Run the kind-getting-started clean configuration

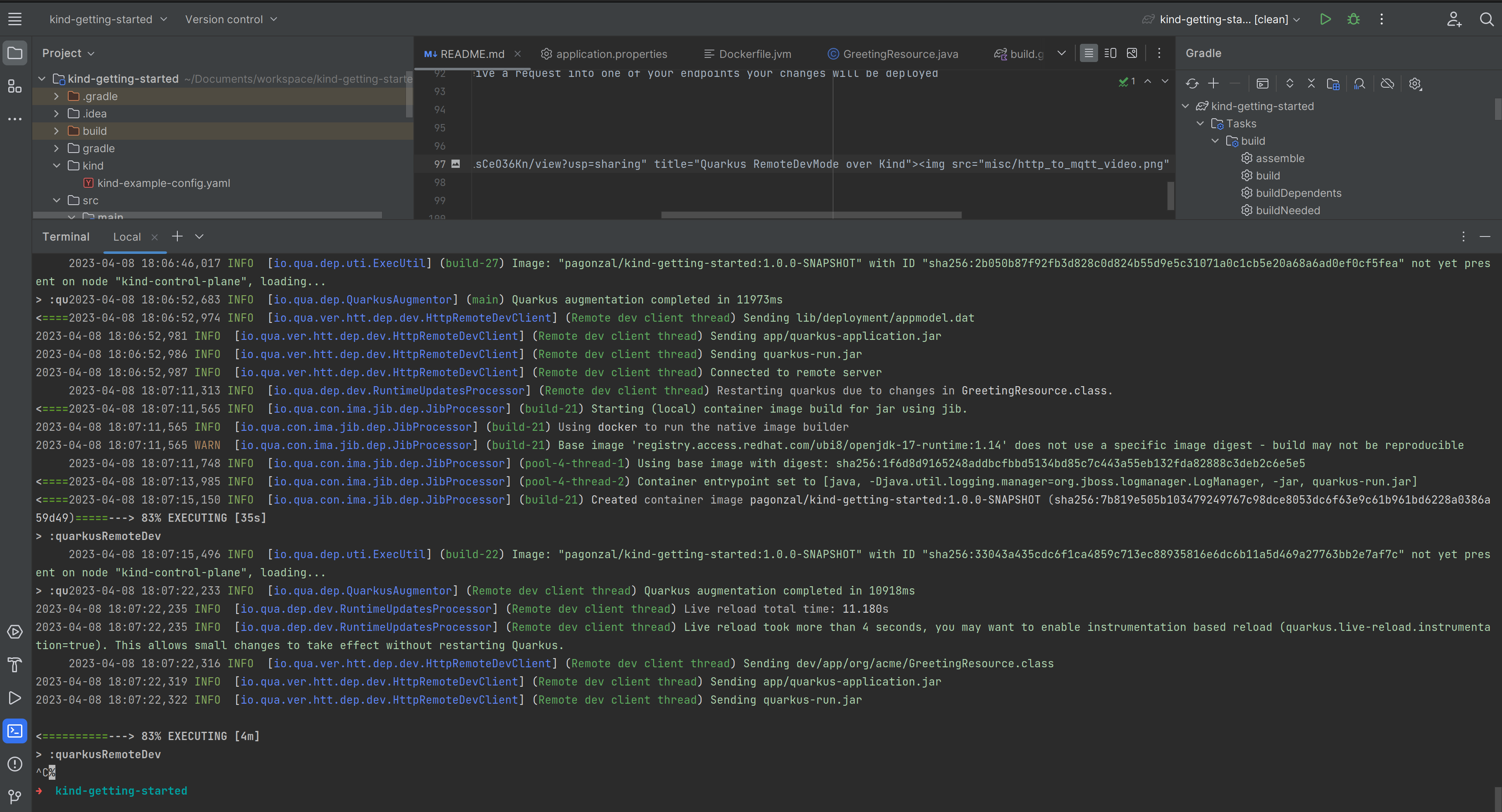pos(1325,19)
